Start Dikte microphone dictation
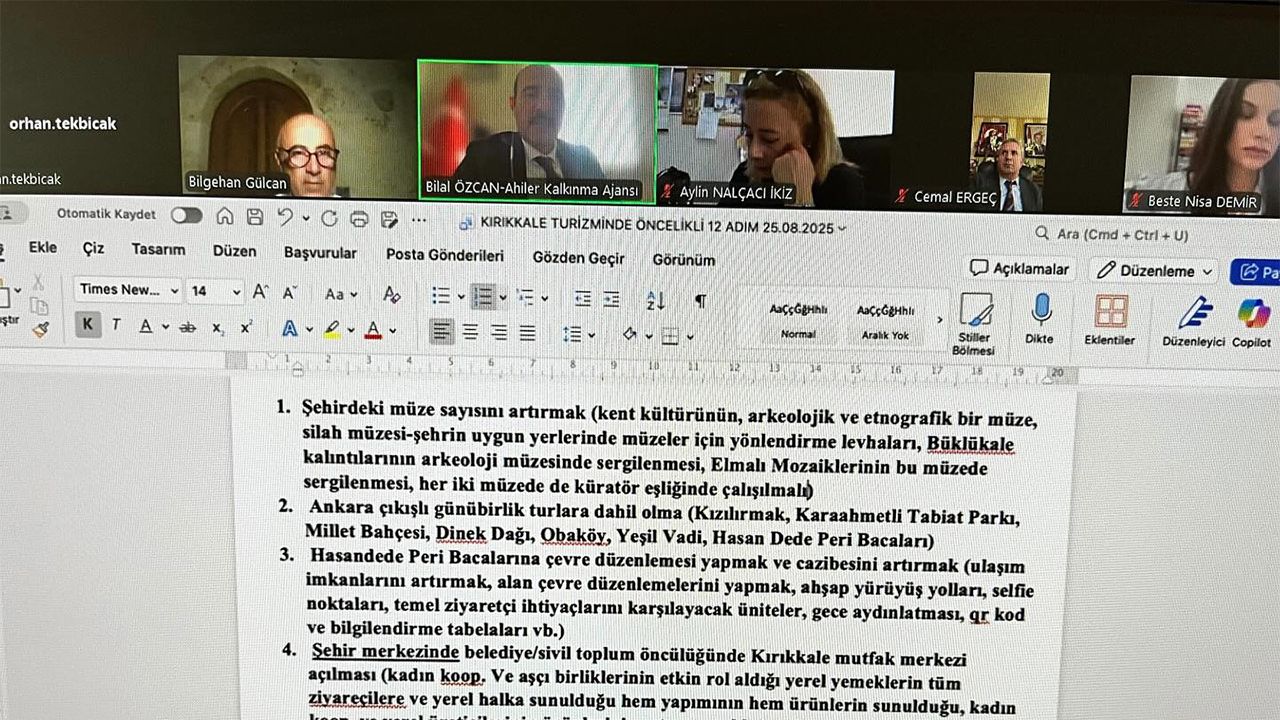The width and height of the screenshot is (1280, 720). 1040,318
